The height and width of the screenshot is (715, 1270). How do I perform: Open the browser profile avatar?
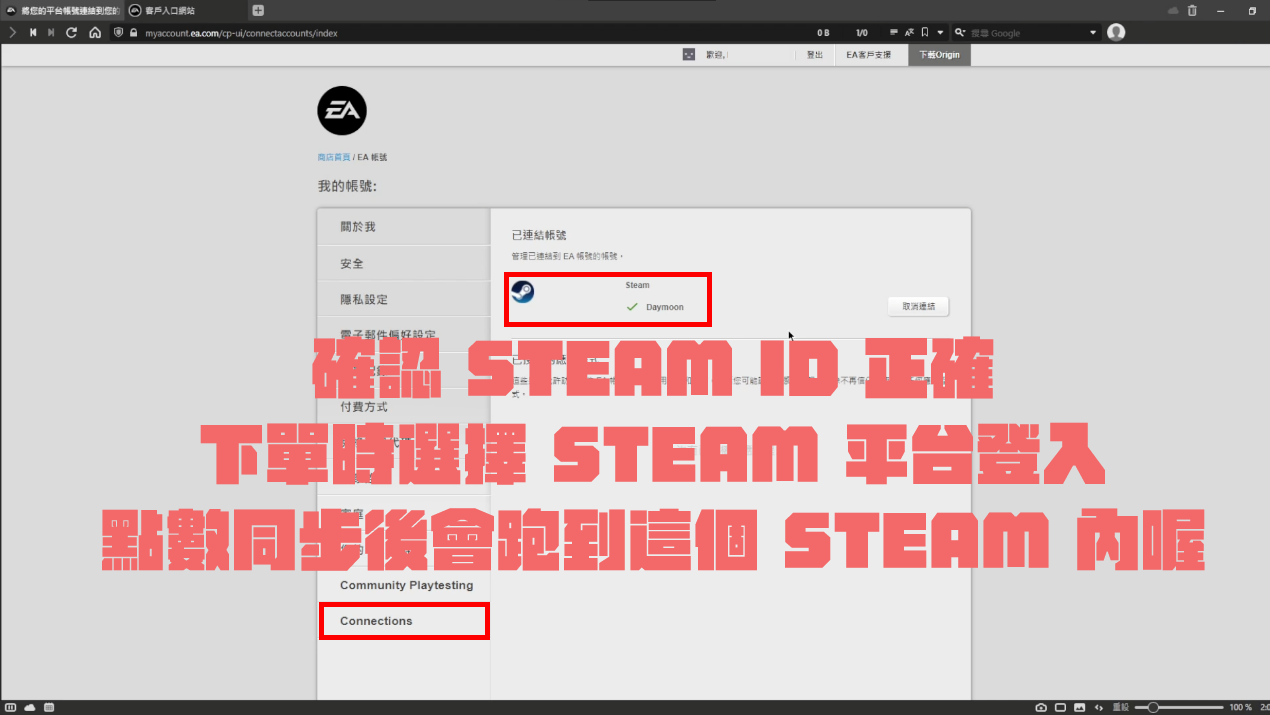(x=1116, y=32)
